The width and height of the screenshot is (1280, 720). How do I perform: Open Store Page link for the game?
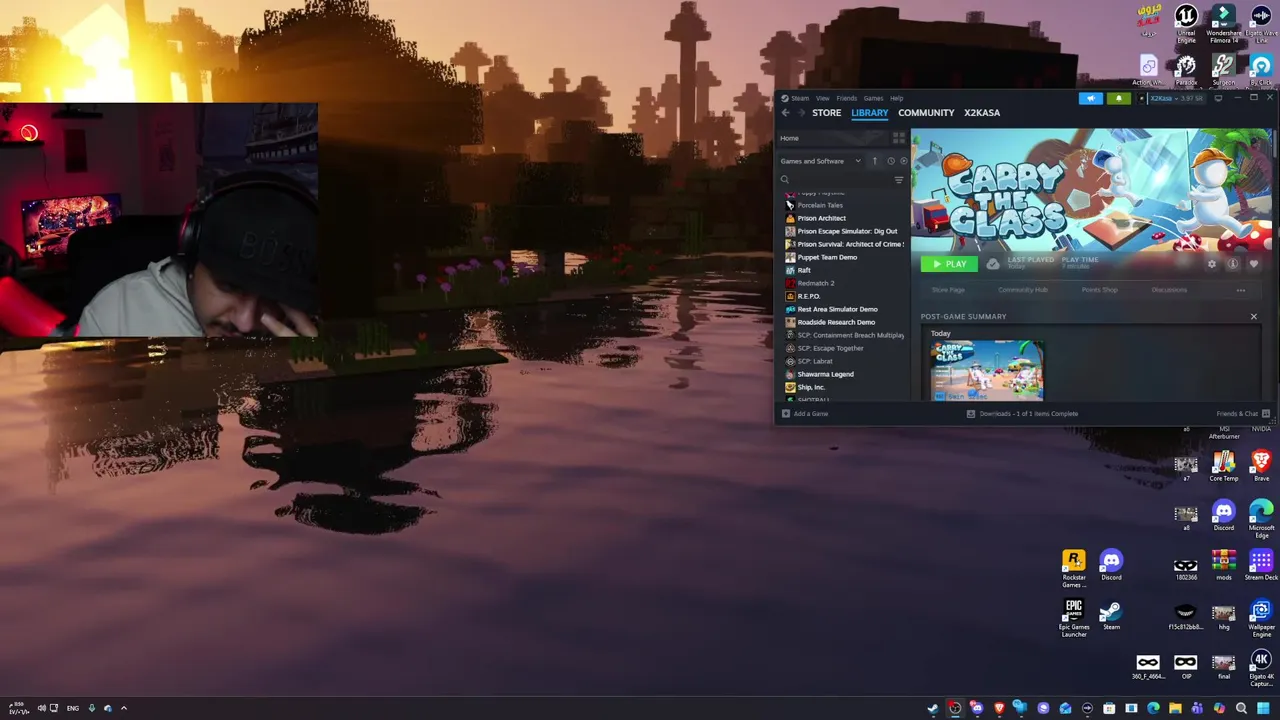click(948, 290)
